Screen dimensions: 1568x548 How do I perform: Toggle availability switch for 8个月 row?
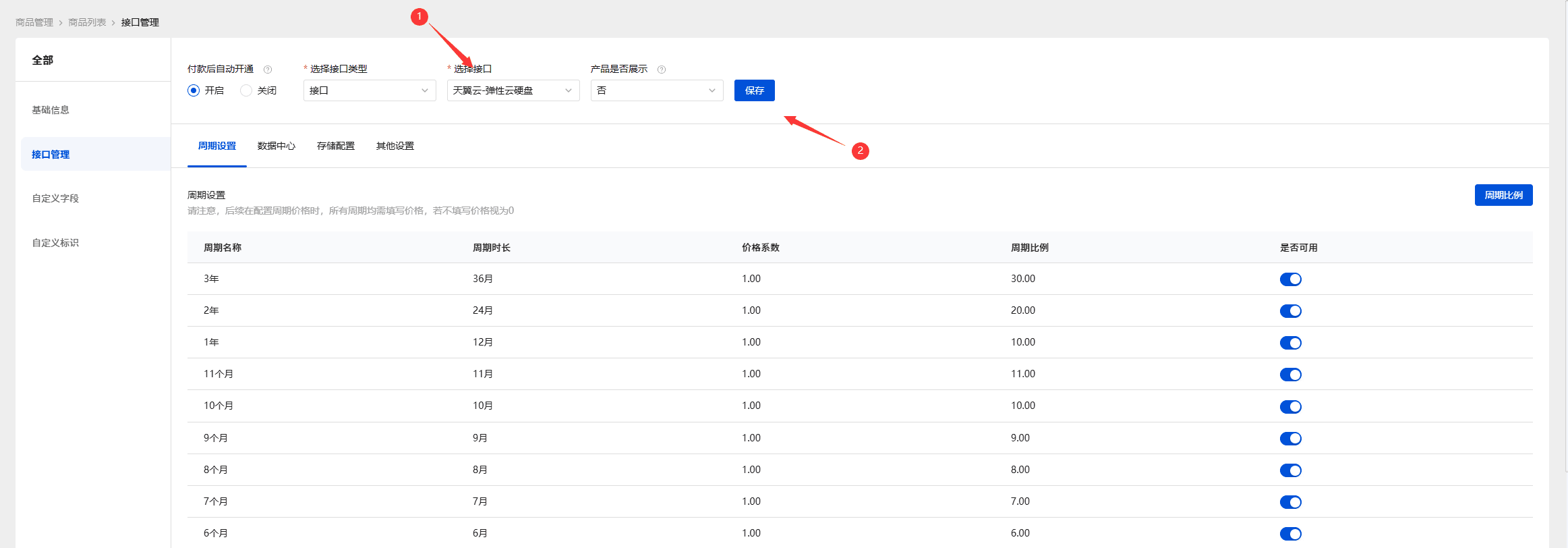pos(1291,470)
